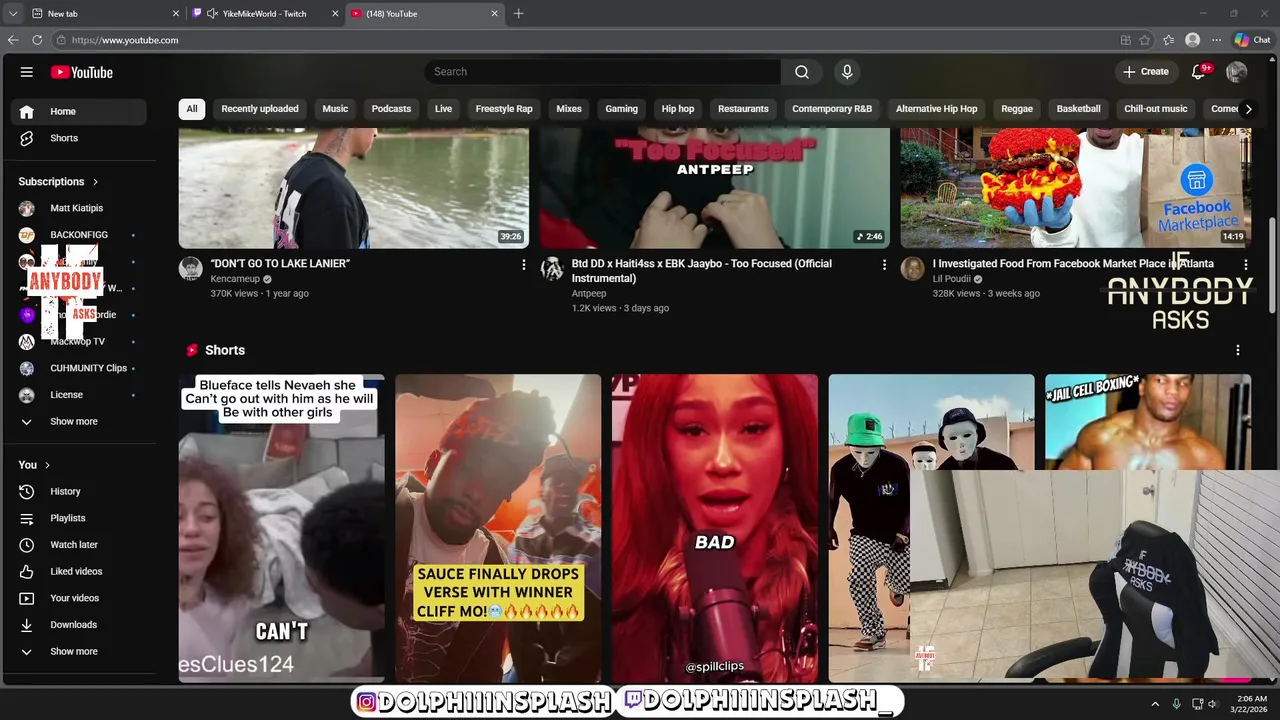The height and width of the screenshot is (720, 1280).
Task: Select the All filter chip
Action: pyautogui.click(x=192, y=109)
